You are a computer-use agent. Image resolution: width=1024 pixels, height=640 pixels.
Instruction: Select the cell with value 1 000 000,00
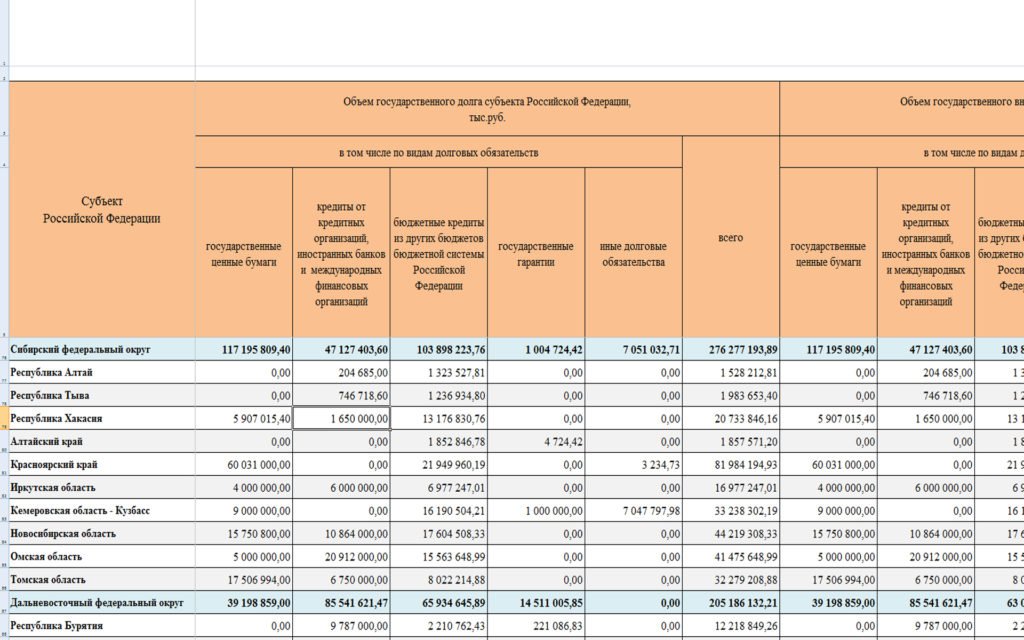pos(536,510)
